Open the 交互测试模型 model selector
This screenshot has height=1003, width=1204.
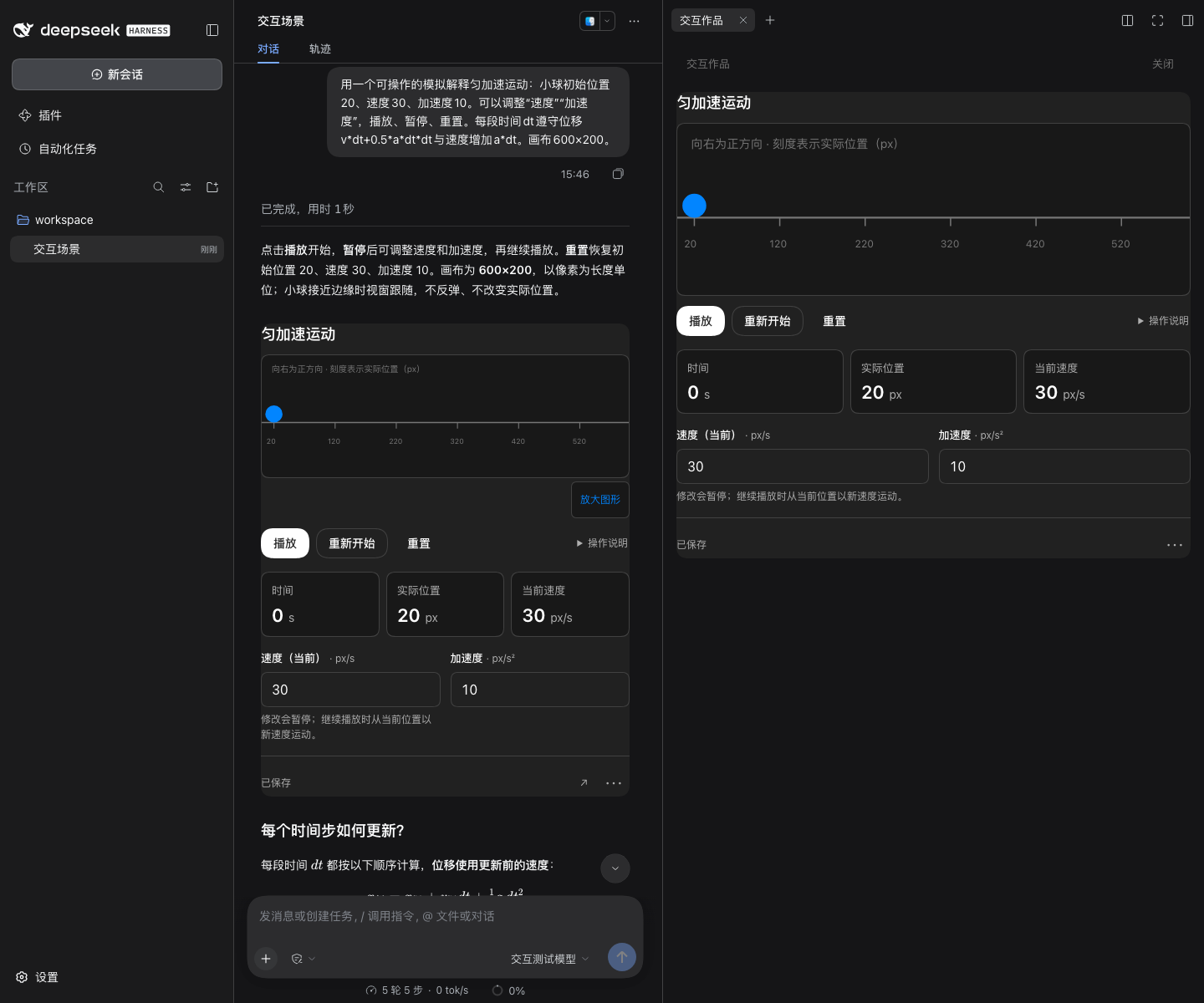click(550, 959)
